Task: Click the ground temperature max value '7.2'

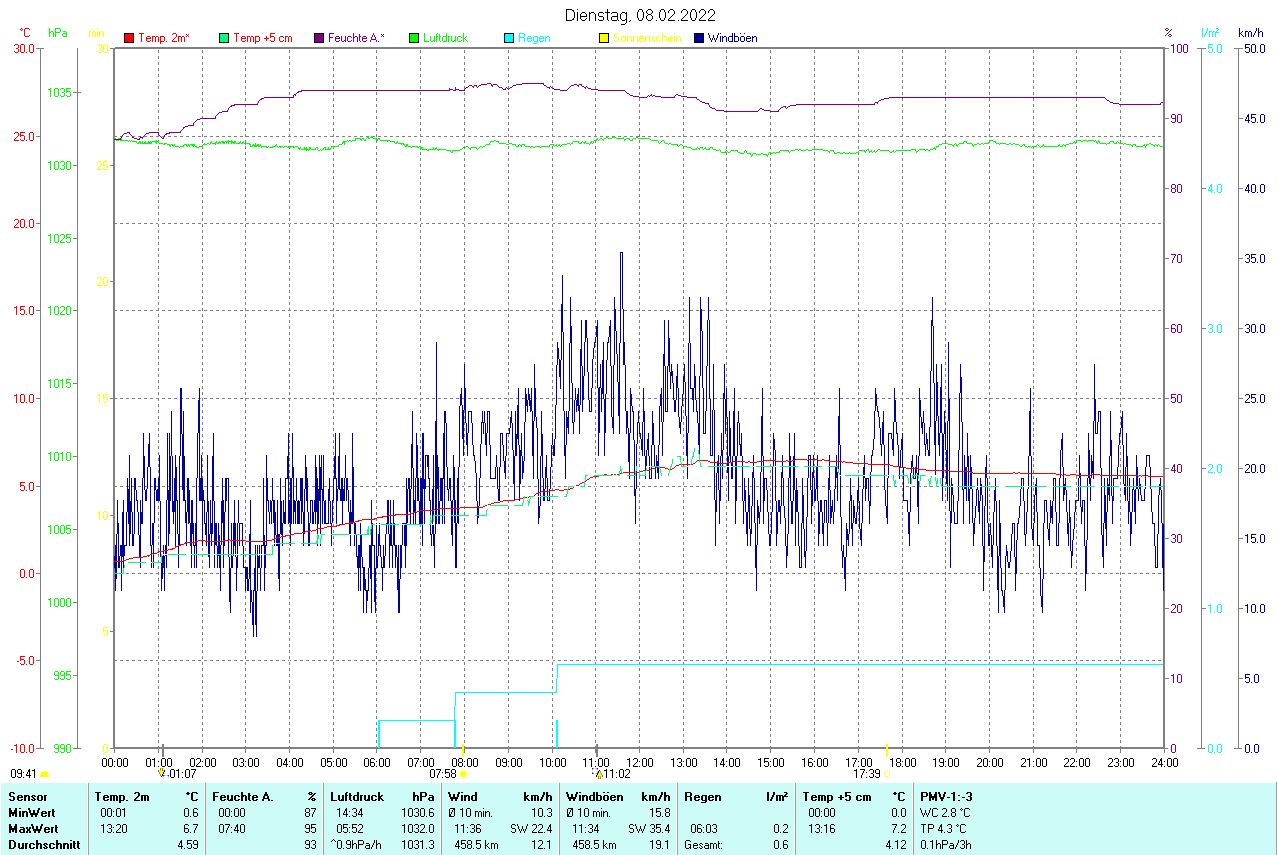Action: point(898,829)
